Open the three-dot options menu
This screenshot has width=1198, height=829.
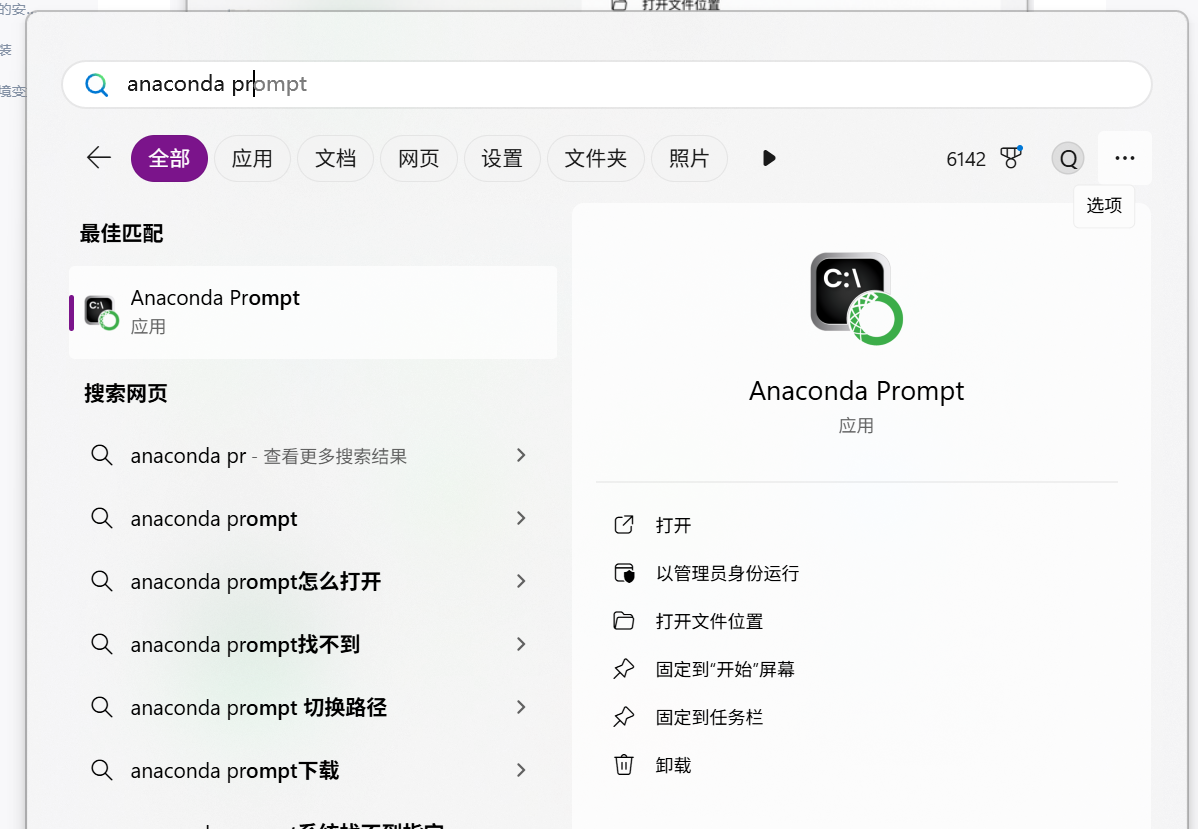click(x=1124, y=158)
